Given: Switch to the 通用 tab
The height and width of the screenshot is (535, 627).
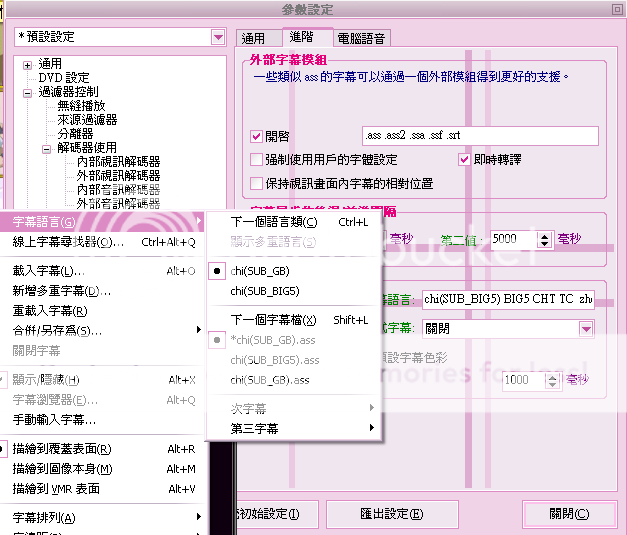Looking at the screenshot, I should pyautogui.click(x=254, y=38).
